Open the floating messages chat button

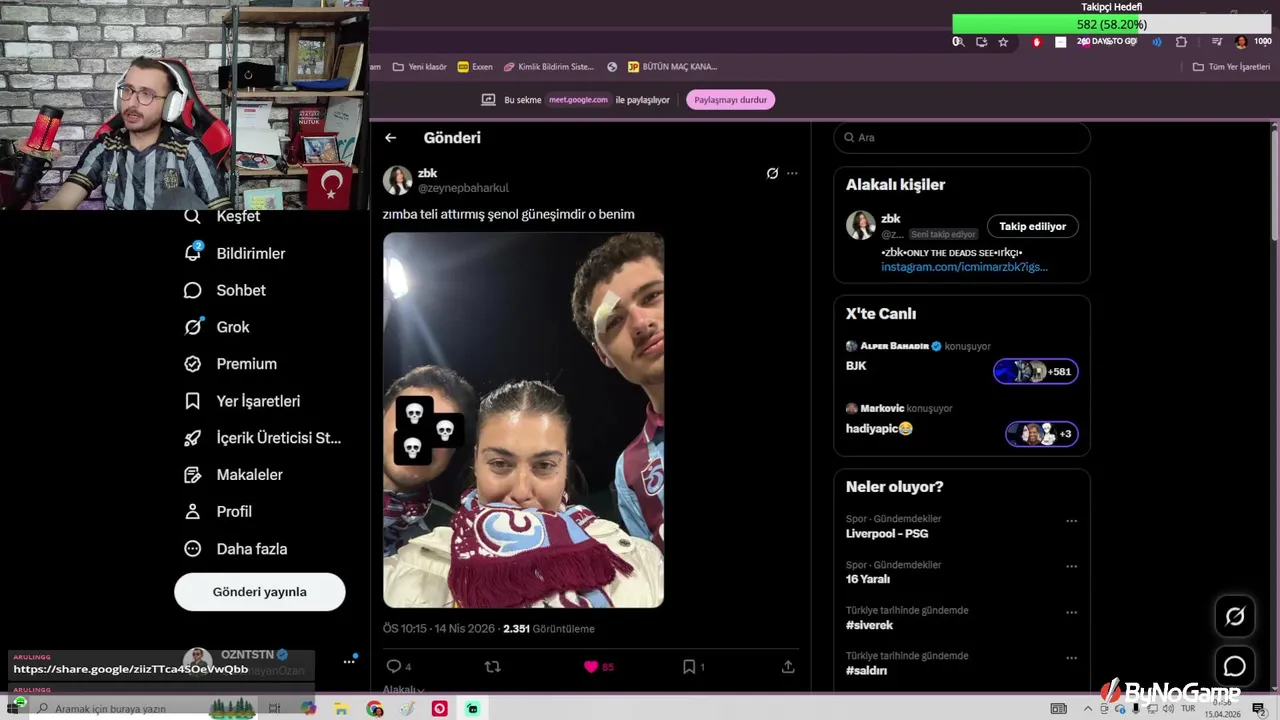[x=1235, y=666]
